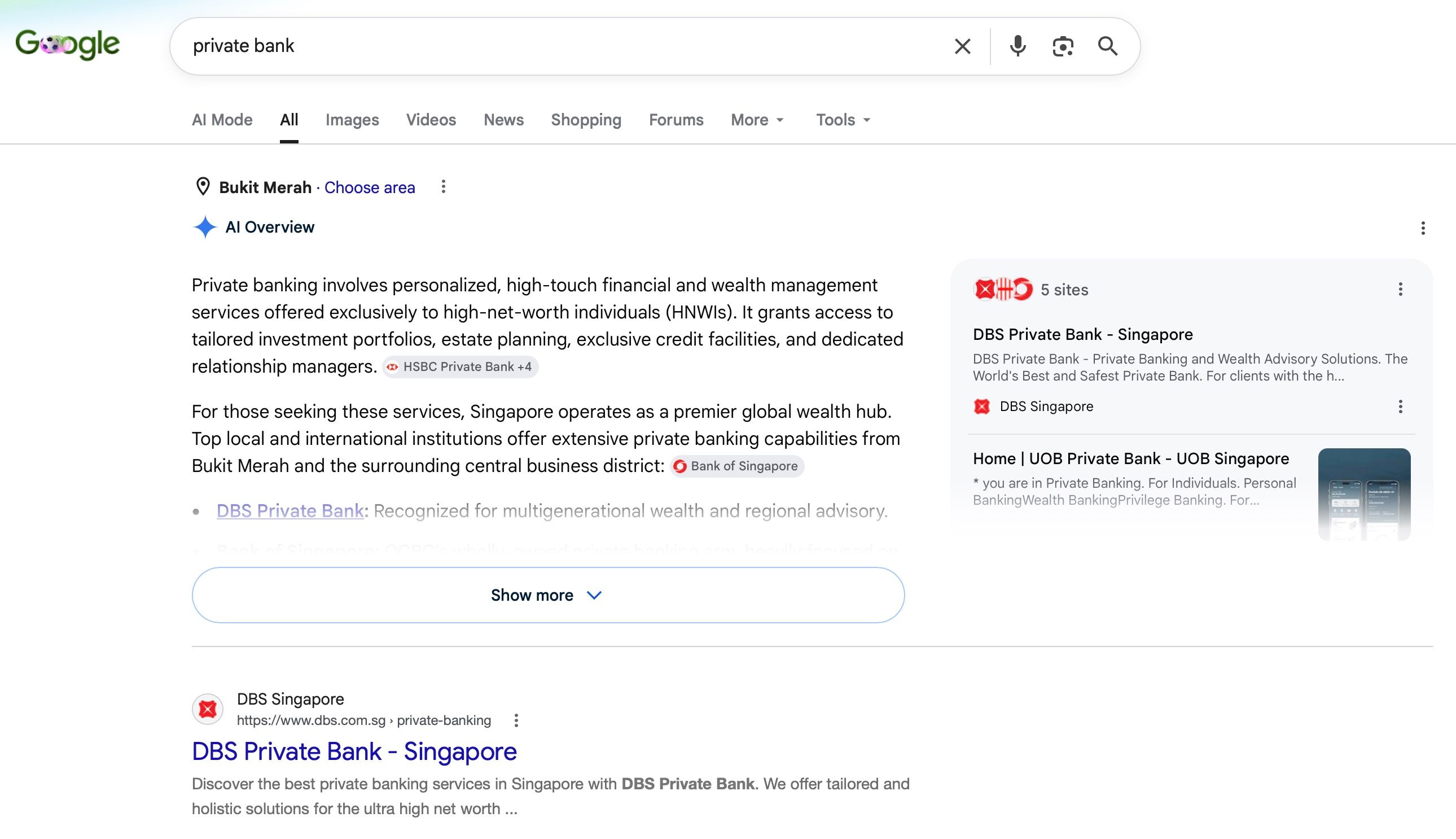Open 'Home | UOB Private Bank - UOB Singapore' source

coord(1130,458)
